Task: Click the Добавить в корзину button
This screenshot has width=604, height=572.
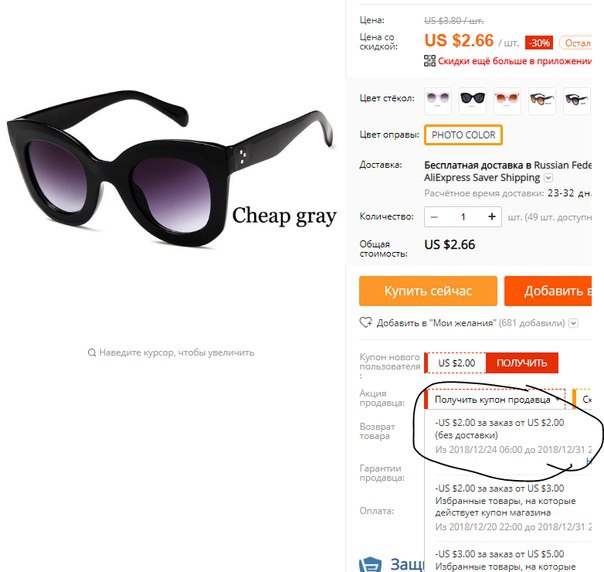Action: click(x=548, y=291)
